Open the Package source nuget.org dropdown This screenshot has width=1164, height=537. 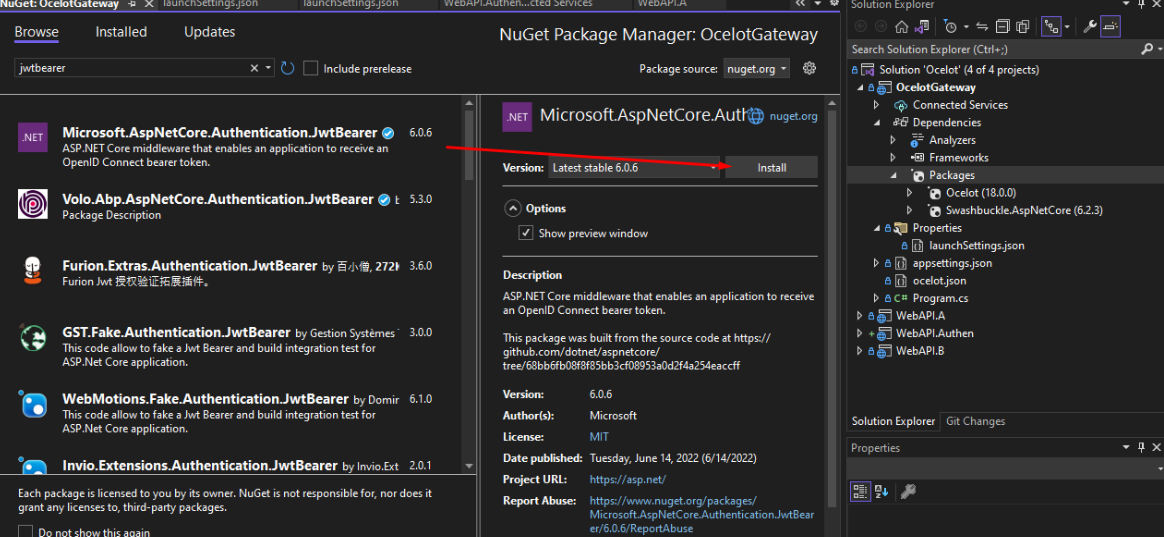pyautogui.click(x=756, y=68)
